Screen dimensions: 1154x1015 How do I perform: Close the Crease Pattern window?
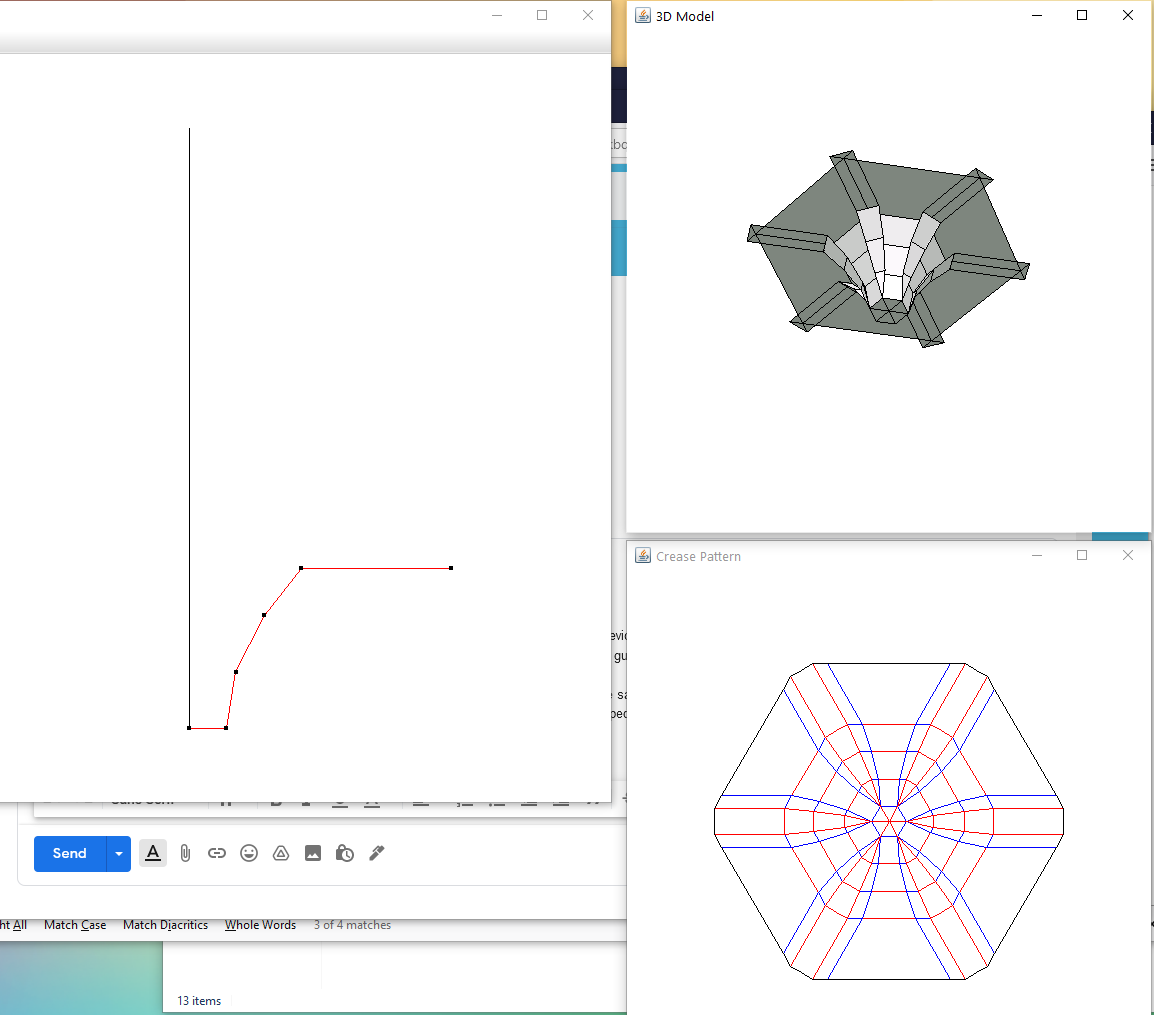pos(1127,556)
